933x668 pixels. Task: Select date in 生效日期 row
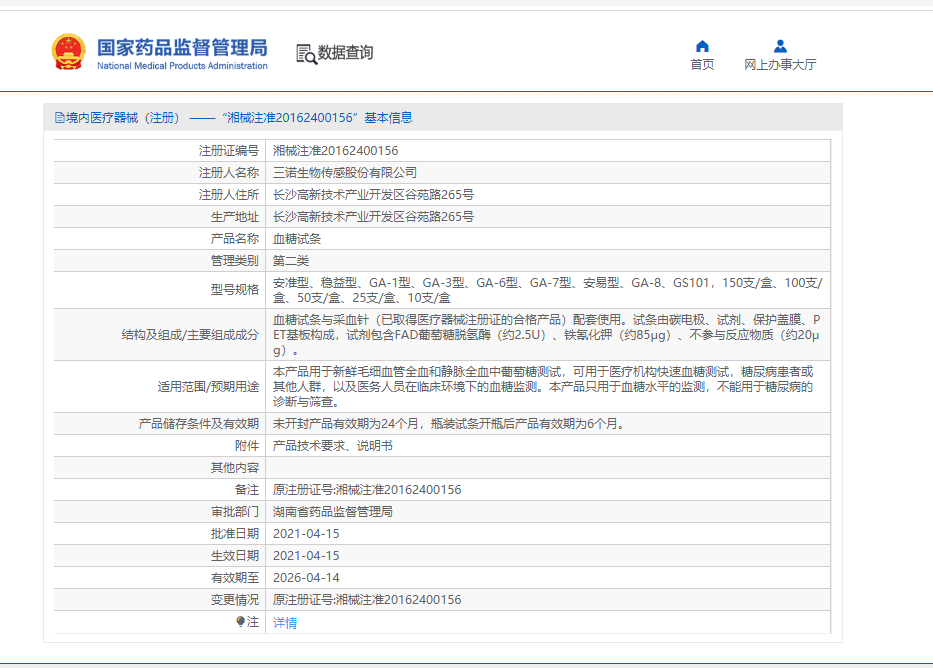[x=306, y=556]
